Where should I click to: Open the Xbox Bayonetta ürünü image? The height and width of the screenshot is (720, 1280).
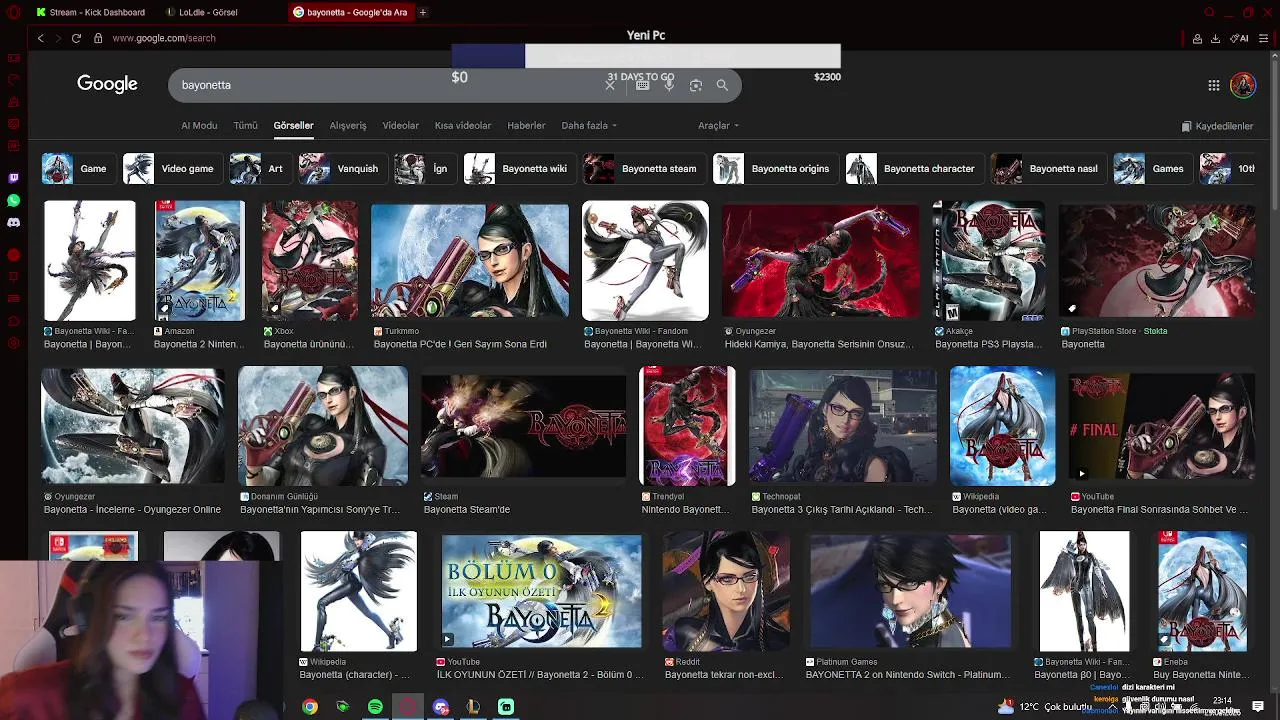(x=309, y=261)
